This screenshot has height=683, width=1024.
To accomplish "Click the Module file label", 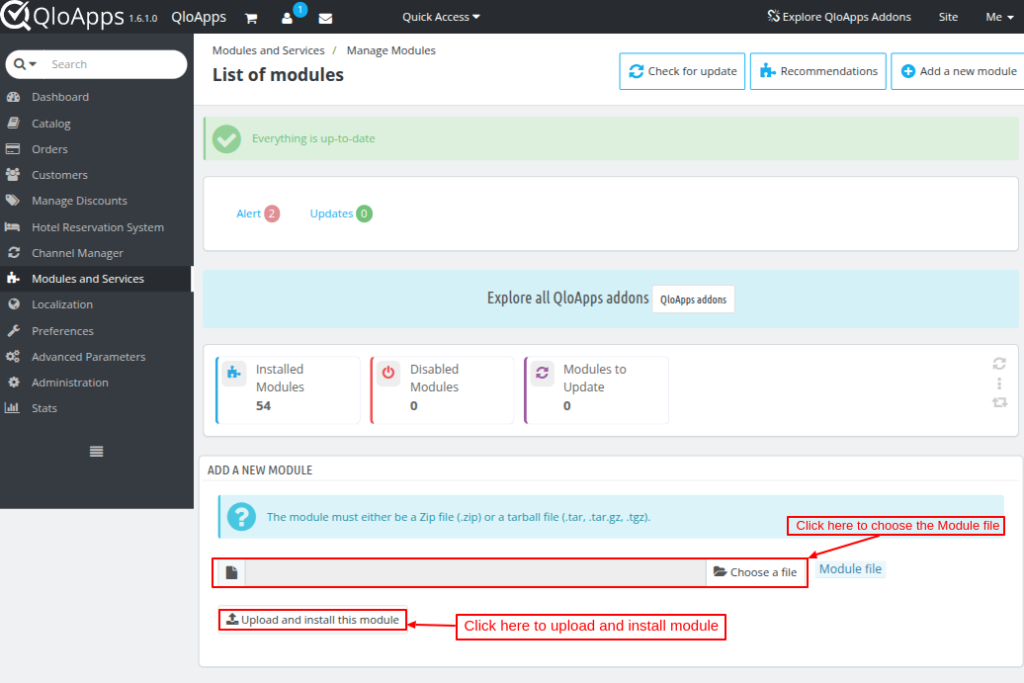I will pos(850,569).
